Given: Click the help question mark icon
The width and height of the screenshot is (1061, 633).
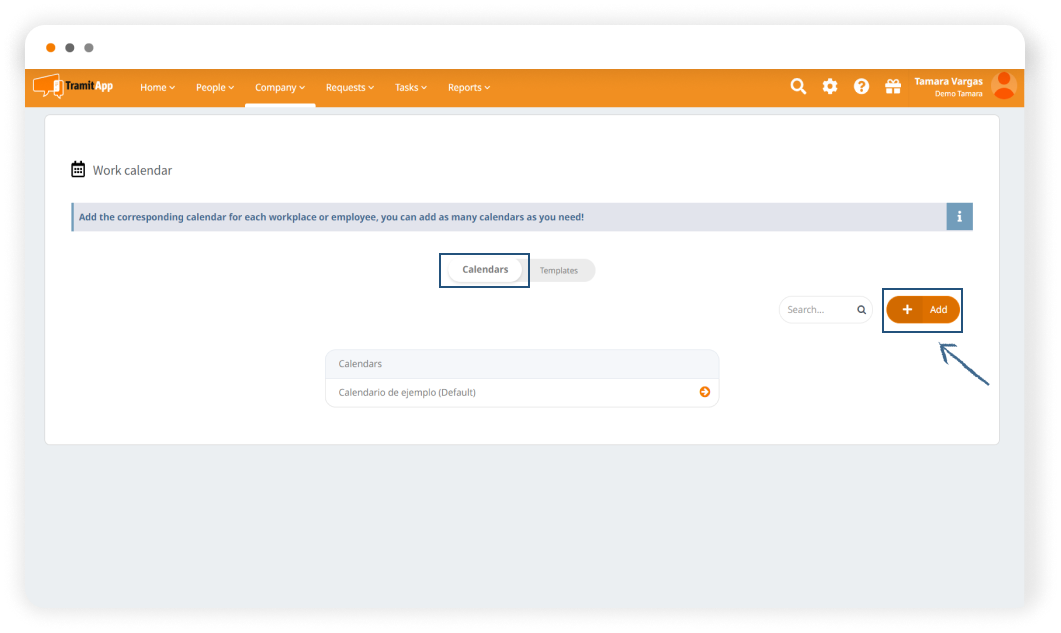Looking at the screenshot, I should coord(861,87).
